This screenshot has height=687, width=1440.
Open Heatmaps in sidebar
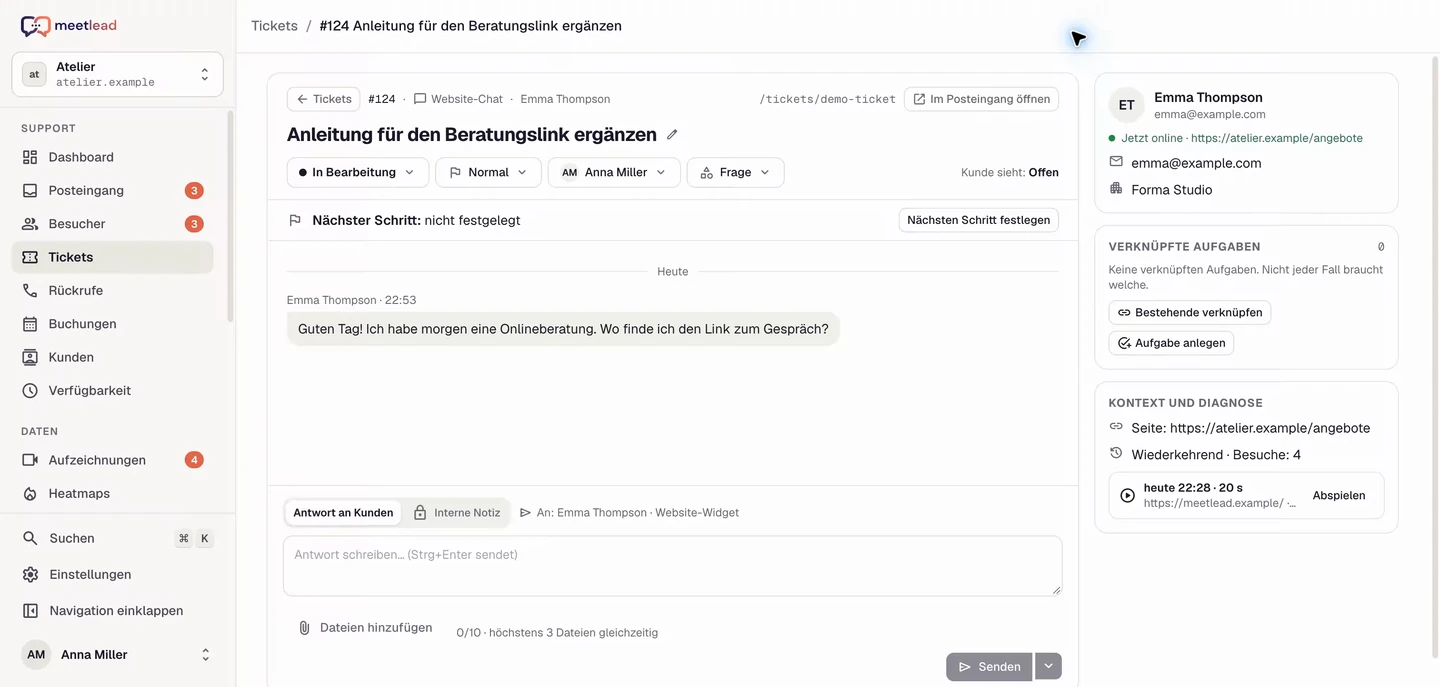coord(113,493)
